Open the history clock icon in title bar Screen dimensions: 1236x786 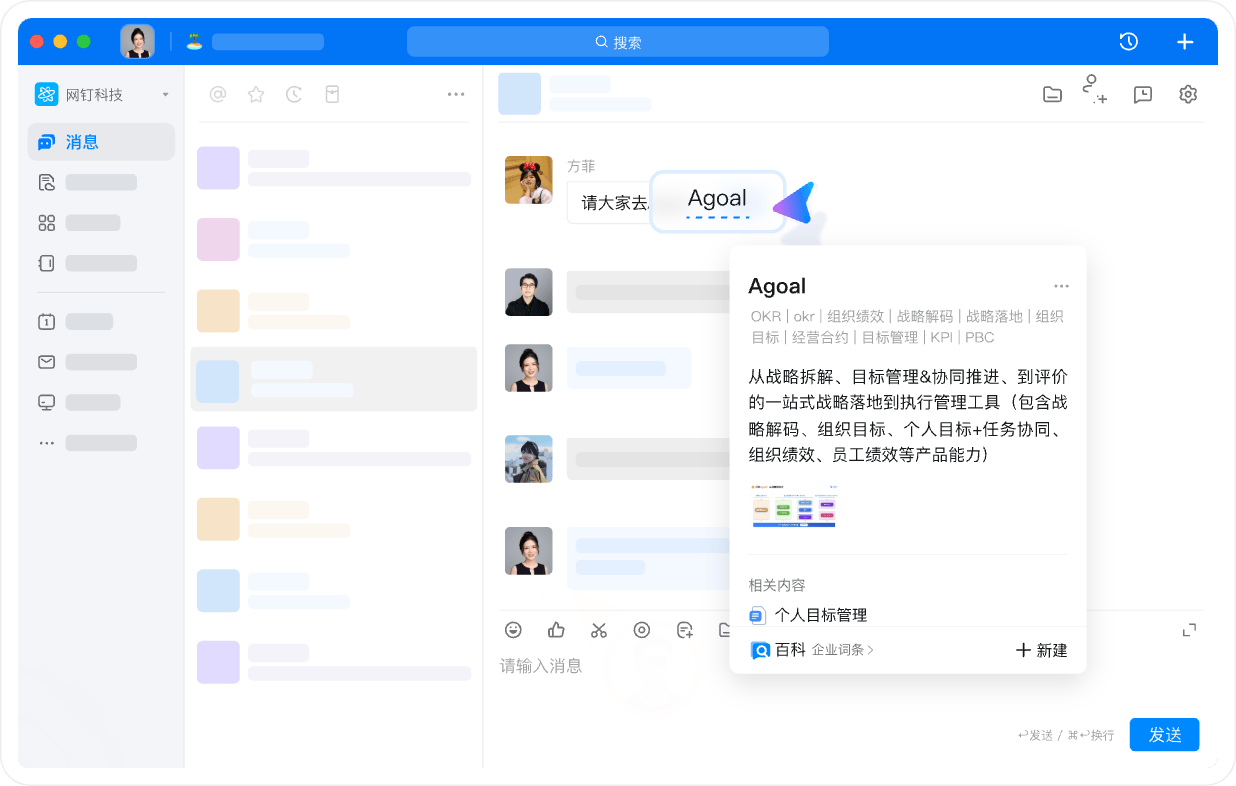(1128, 41)
